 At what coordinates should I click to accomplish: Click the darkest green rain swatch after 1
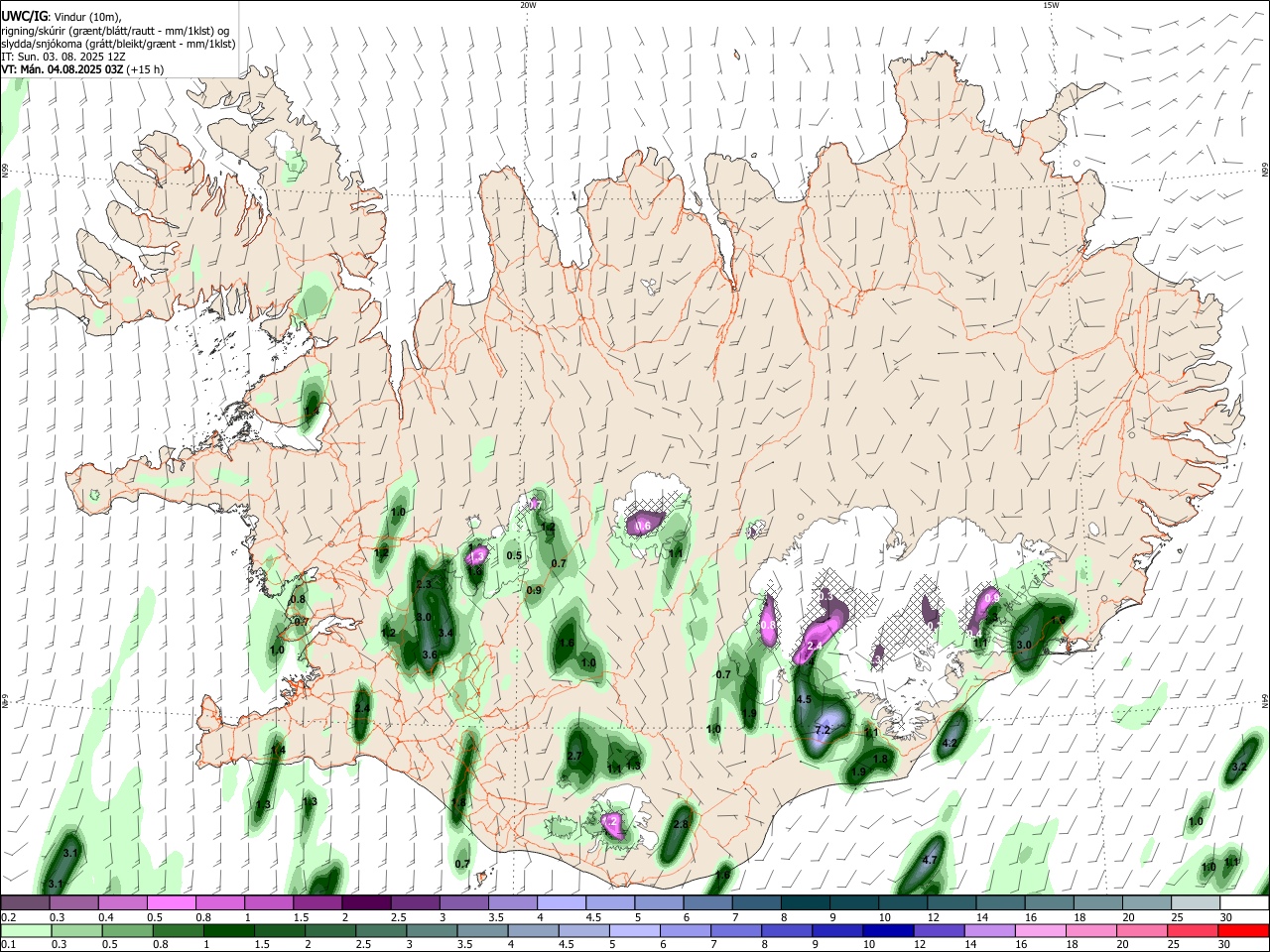click(x=228, y=930)
